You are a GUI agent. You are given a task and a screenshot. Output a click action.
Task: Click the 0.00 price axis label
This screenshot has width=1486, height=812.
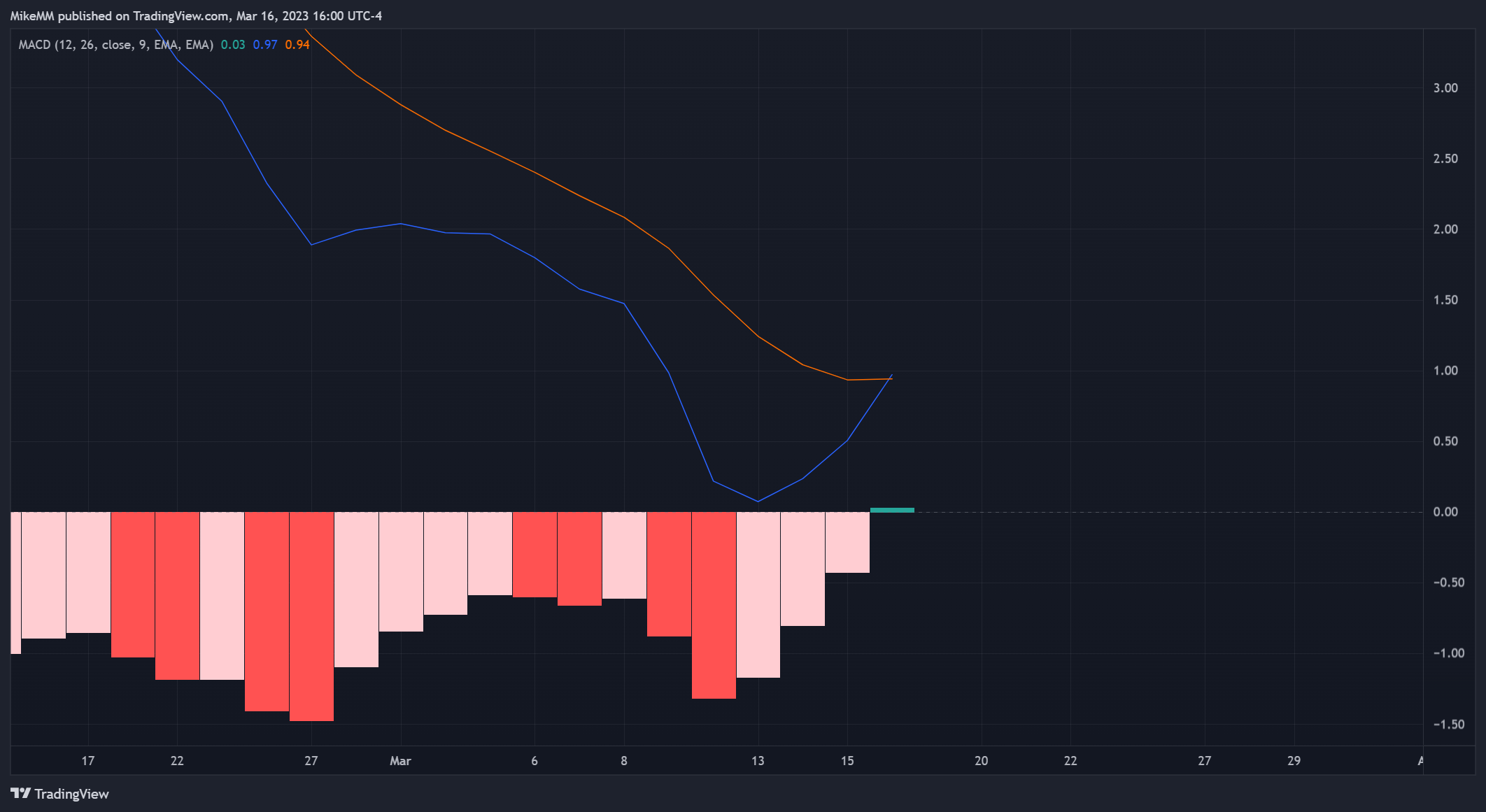click(x=1445, y=512)
